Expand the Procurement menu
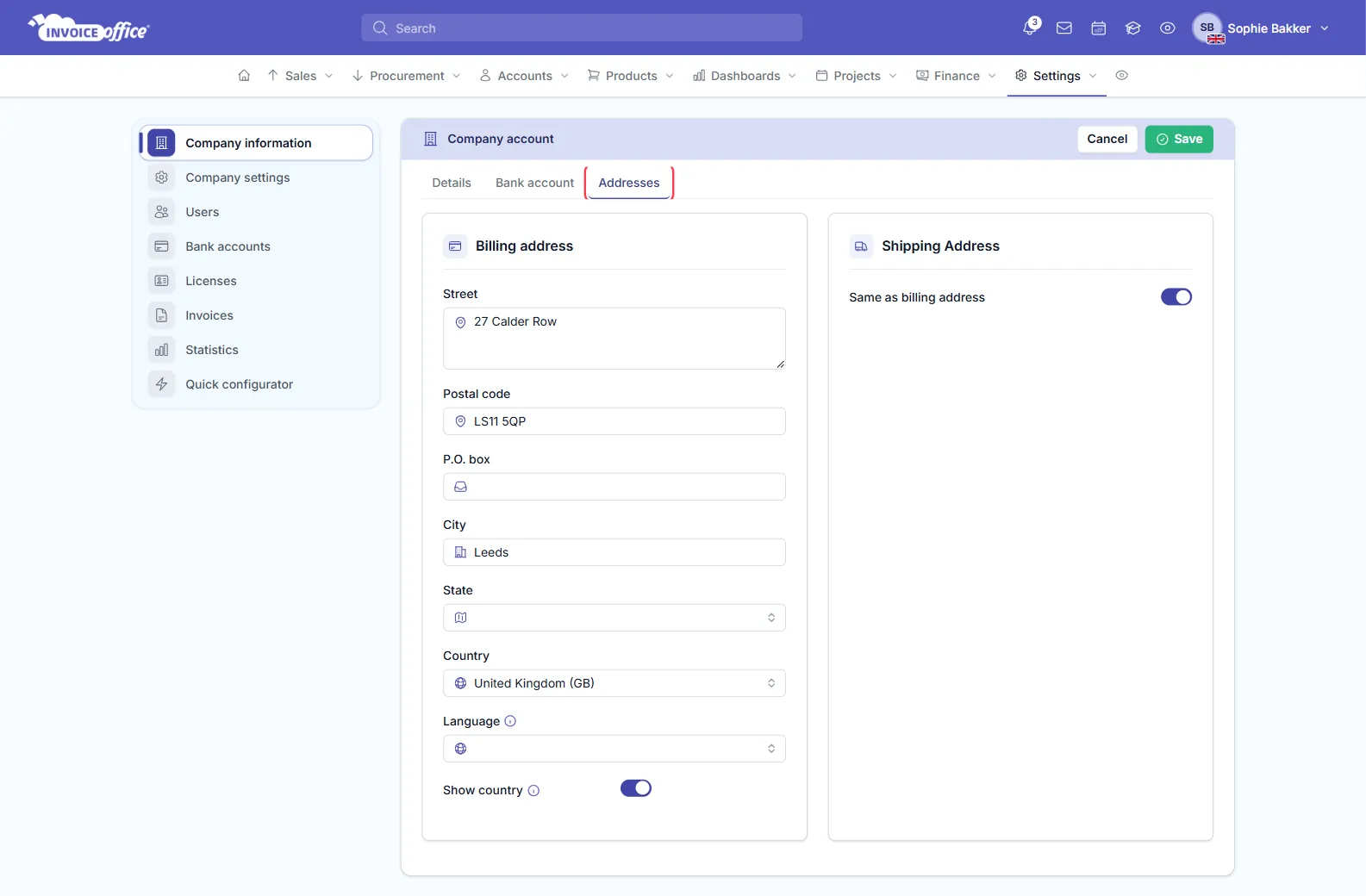This screenshot has height=896, width=1366. (406, 76)
